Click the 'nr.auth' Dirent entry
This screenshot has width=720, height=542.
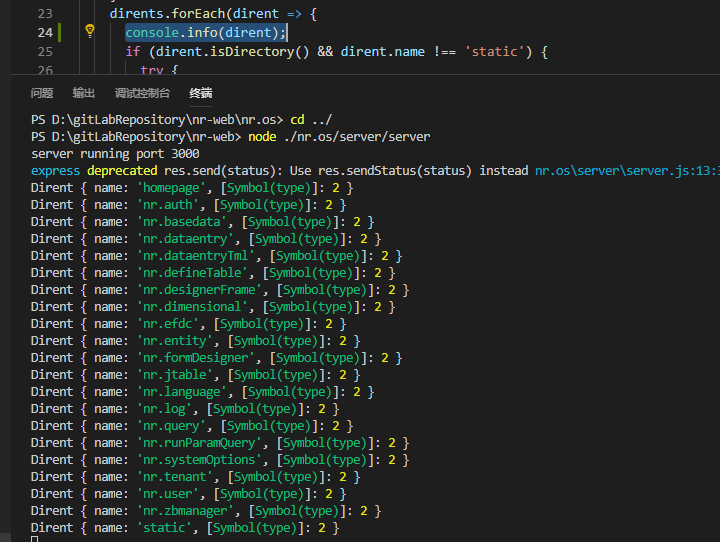click(188, 205)
